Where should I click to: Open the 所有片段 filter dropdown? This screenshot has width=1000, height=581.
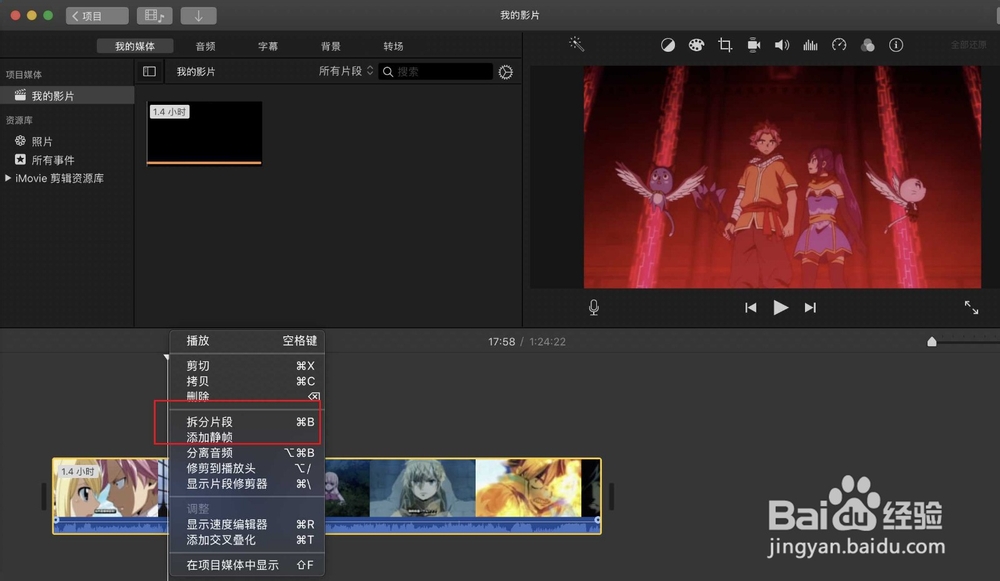(x=346, y=71)
